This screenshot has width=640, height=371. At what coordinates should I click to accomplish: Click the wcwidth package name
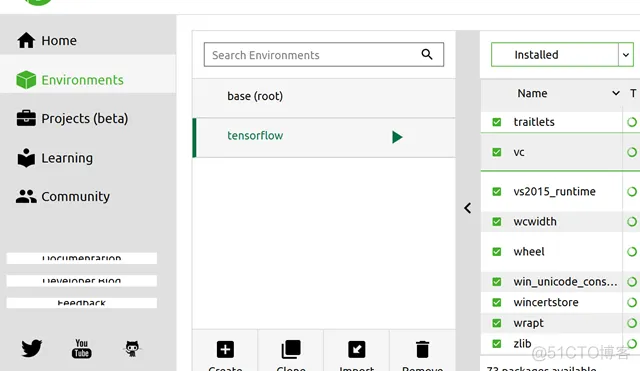(x=535, y=222)
